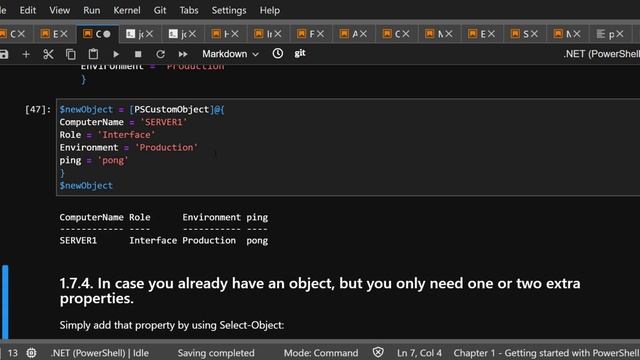This screenshot has width=640, height=360.
Task: Restart the kernel with the circular arrow icon
Action: coord(160,54)
